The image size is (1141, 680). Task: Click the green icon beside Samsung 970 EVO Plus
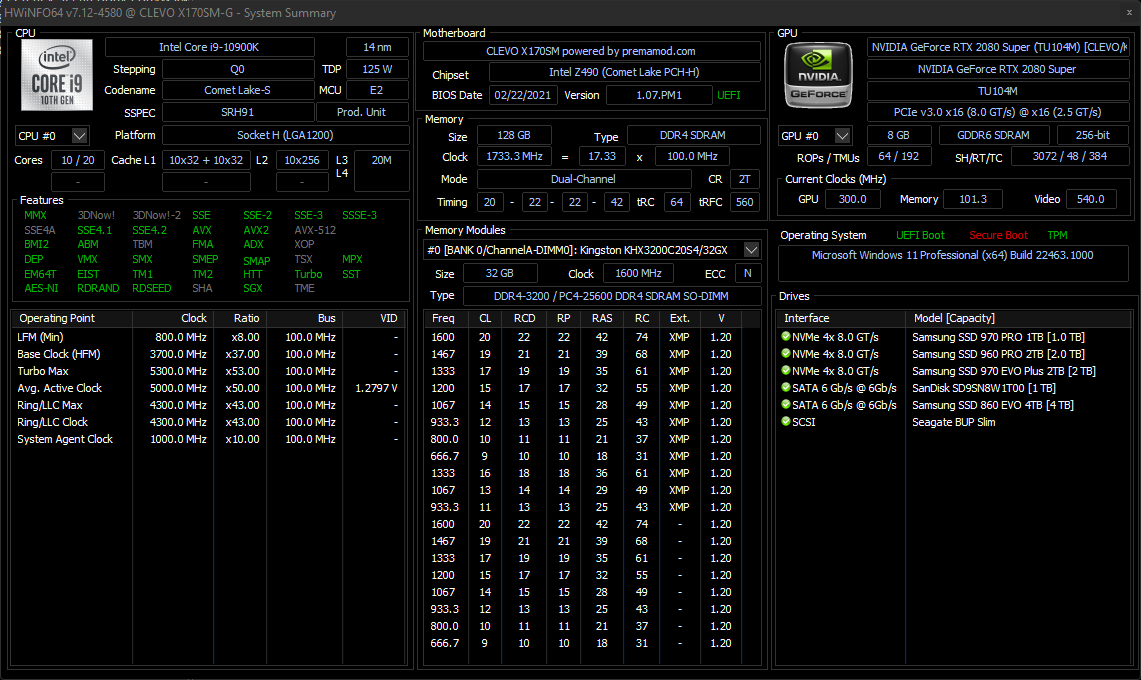[x=786, y=371]
